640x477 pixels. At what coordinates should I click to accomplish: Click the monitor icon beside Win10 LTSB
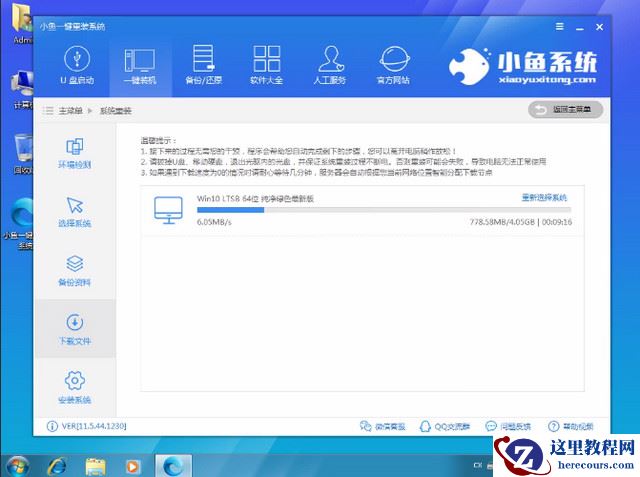pyautogui.click(x=169, y=210)
